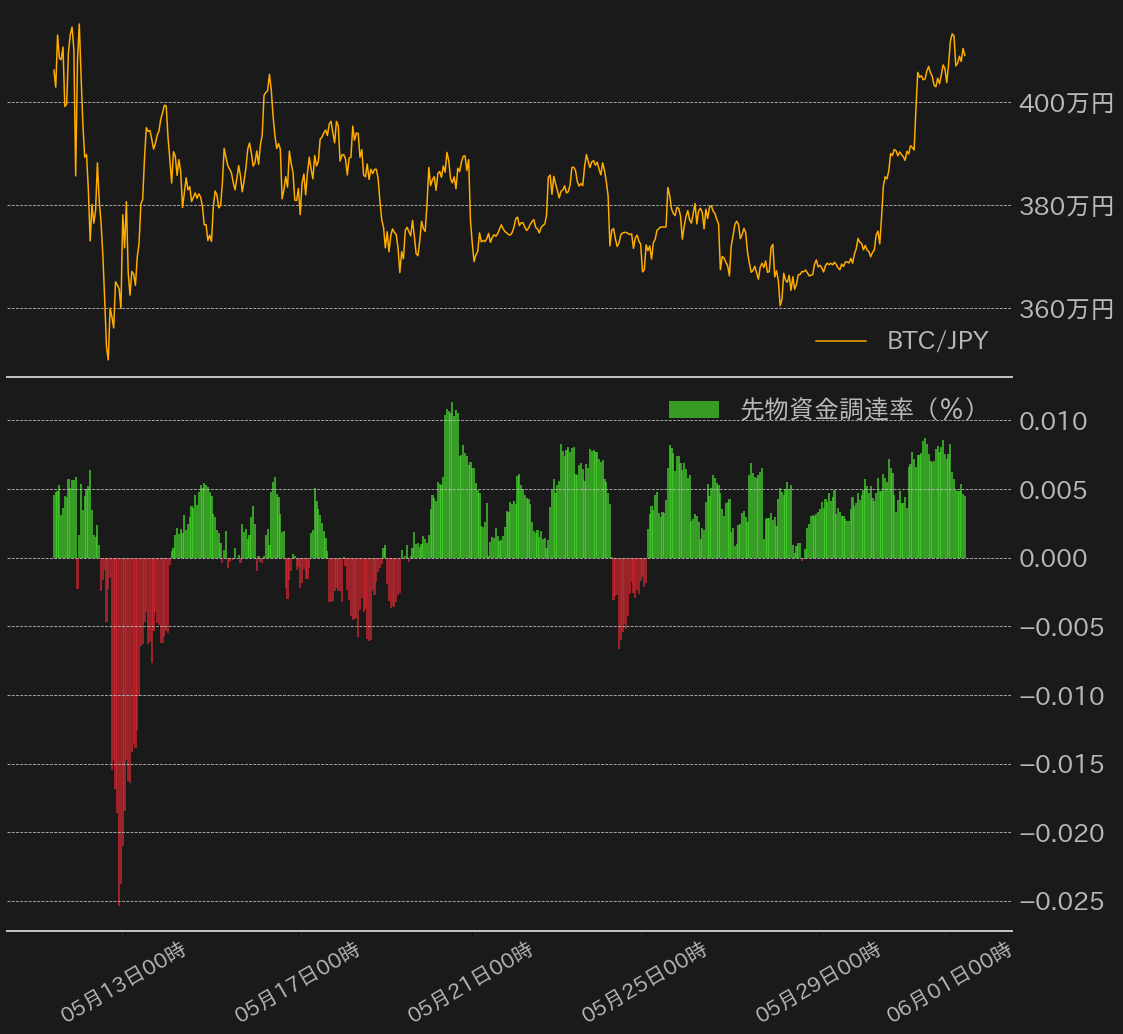Click the green funding rate legend swatch
Image resolution: width=1123 pixels, height=1034 pixels.
coord(693,410)
